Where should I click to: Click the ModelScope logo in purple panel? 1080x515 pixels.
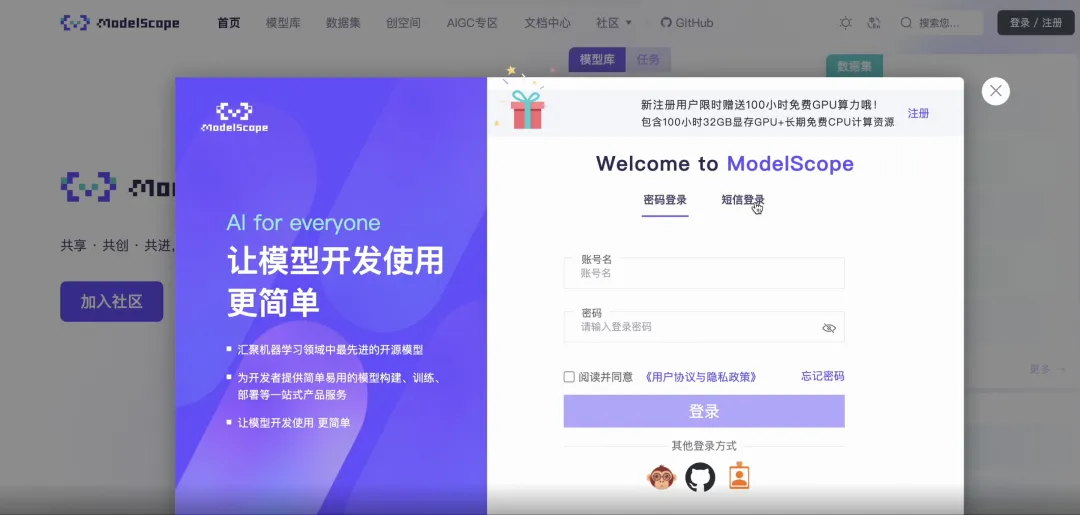(235, 118)
